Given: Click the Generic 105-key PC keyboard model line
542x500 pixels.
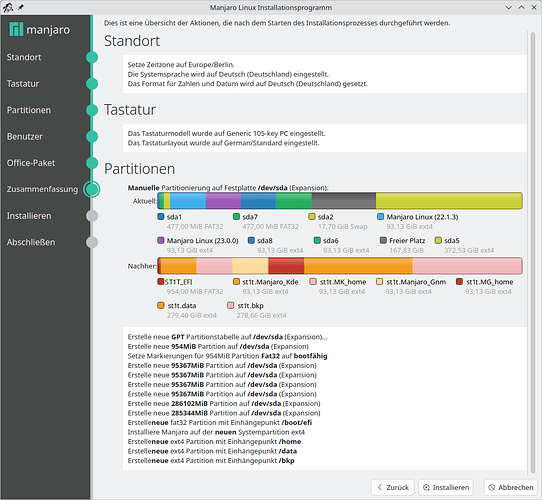Looking at the screenshot, I should (226, 133).
